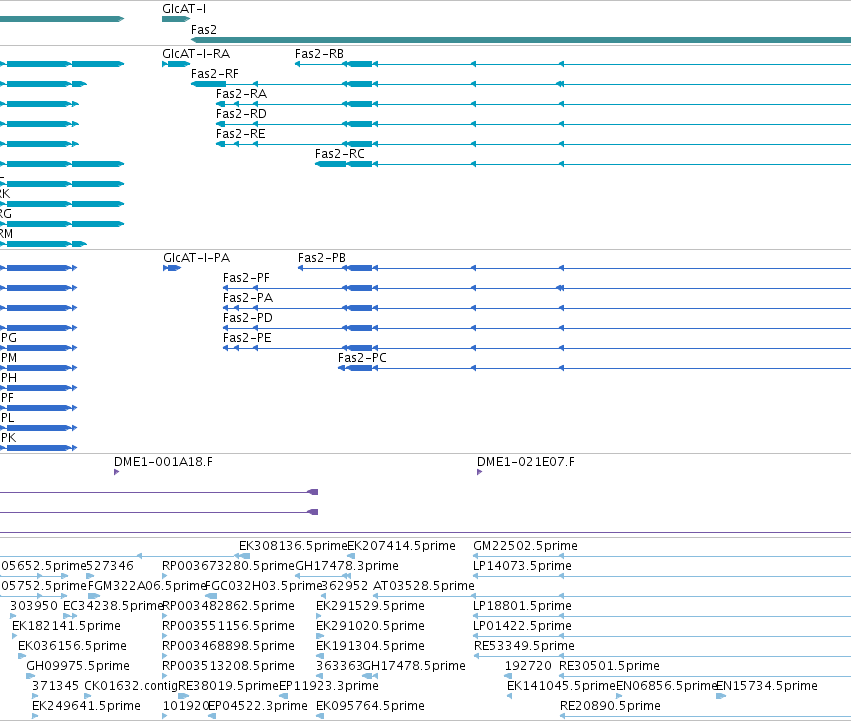Select EST RE38019.5prime
851x721 pixels.
coord(228,687)
